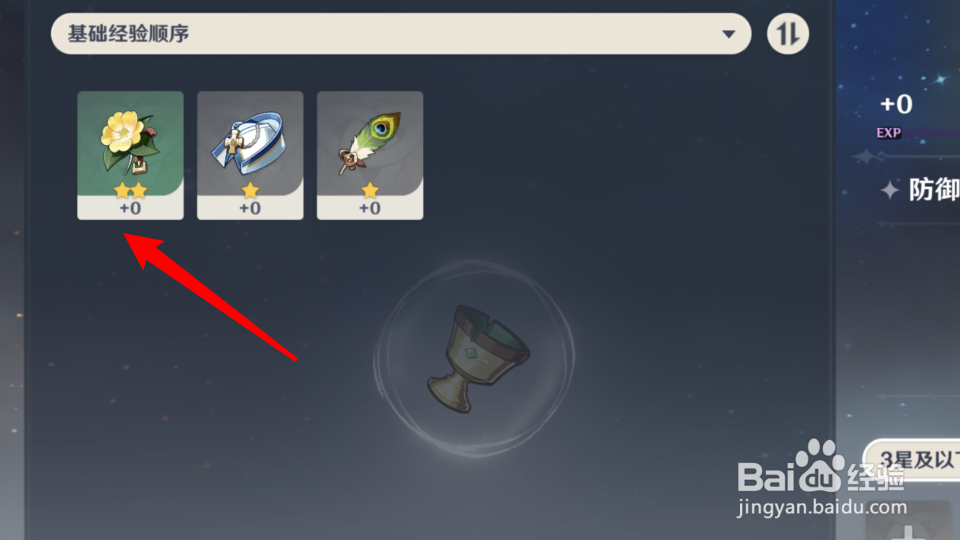This screenshot has height=540, width=960.
Task: Click the purple EXP progress bar
Action: tap(932, 132)
